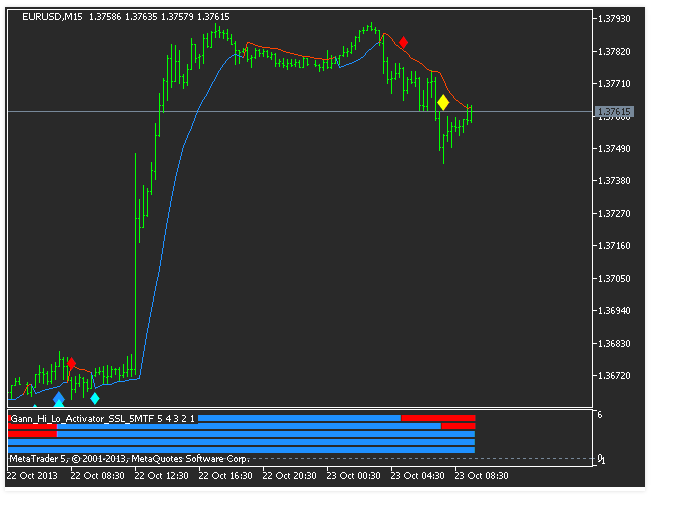Select the horizontal current bid price line
Screen dimensions: 673x519
[x=300, y=112]
